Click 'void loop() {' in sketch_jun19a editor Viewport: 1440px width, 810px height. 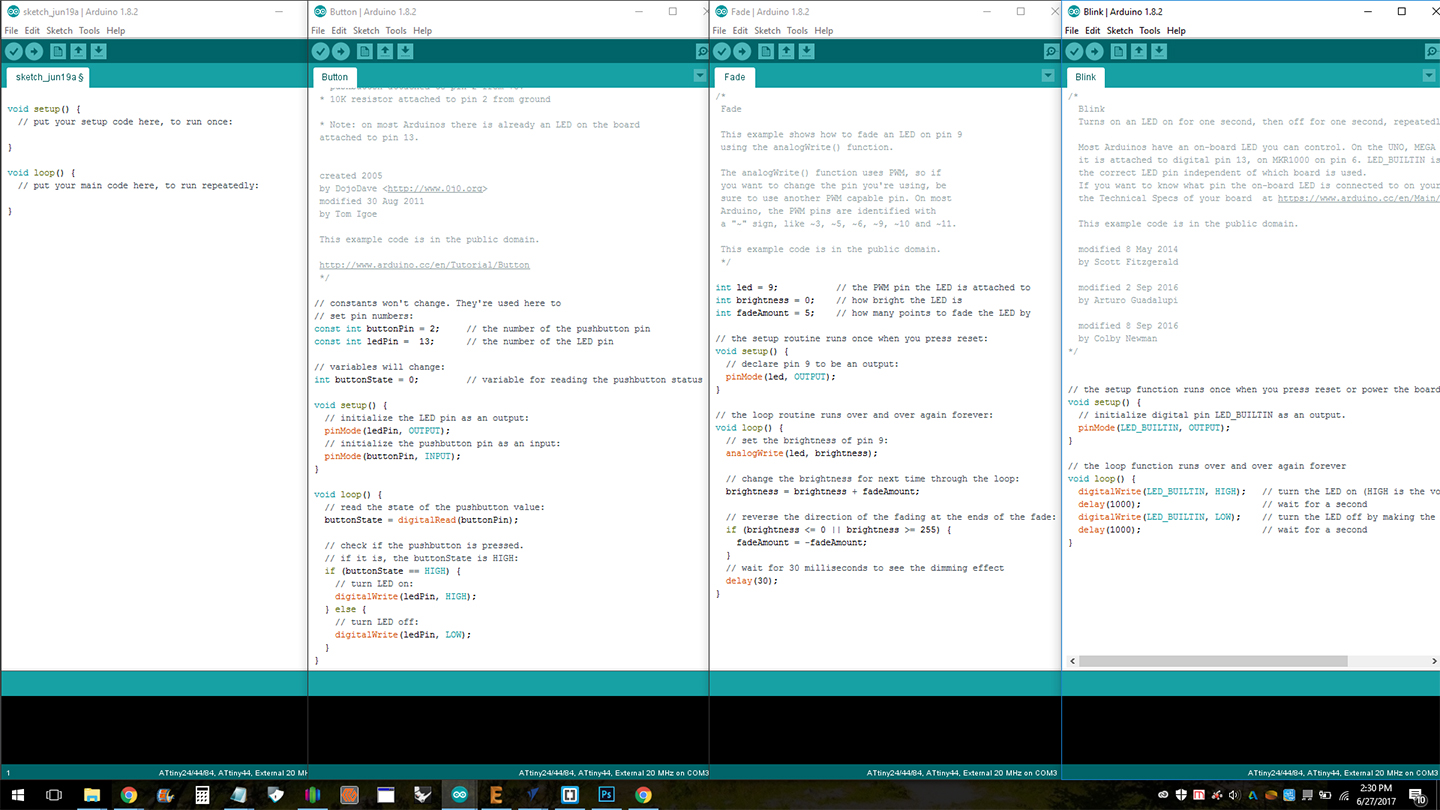[41, 172]
